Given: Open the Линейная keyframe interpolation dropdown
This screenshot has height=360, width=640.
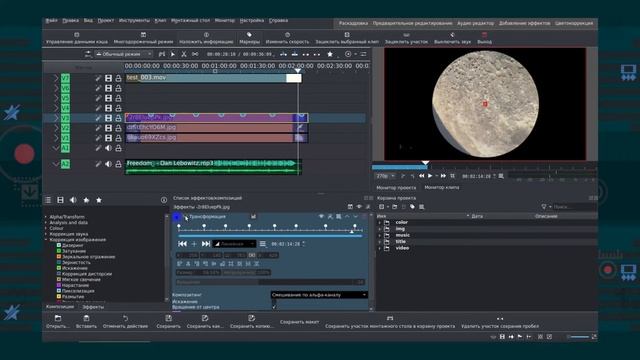Looking at the screenshot, I should pos(234,244).
